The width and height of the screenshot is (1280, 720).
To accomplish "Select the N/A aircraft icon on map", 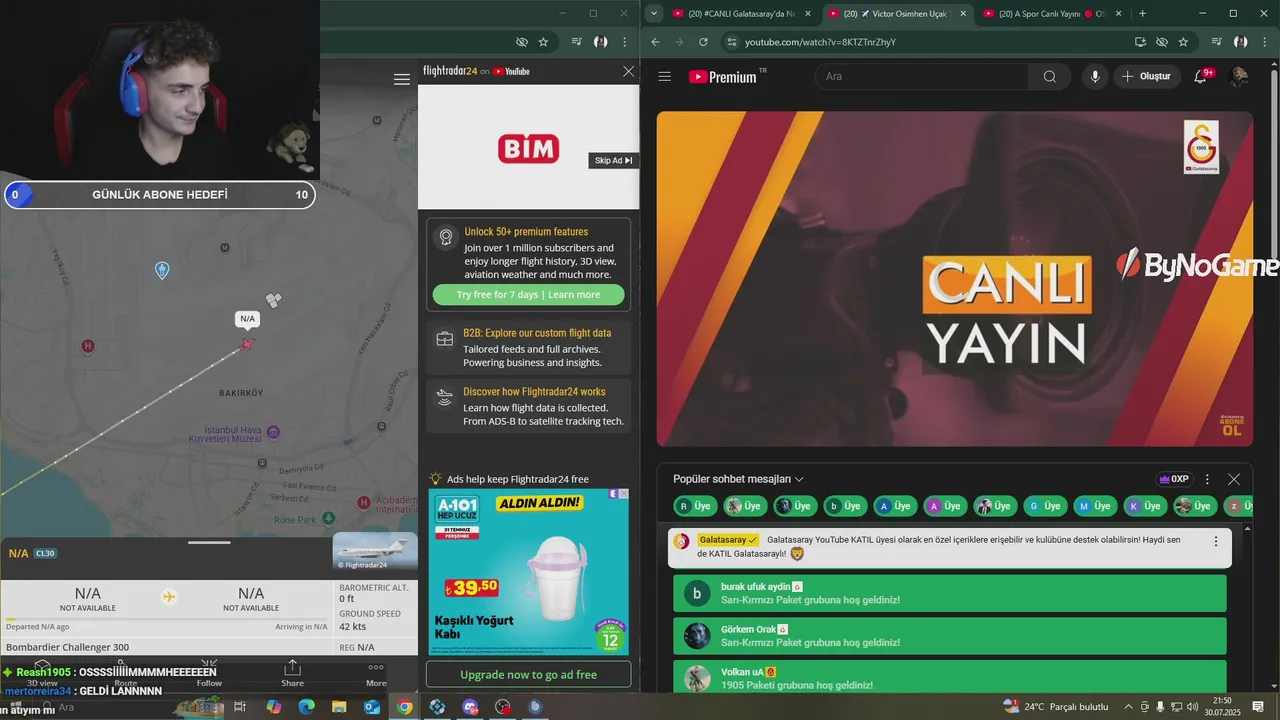I will tap(247, 344).
